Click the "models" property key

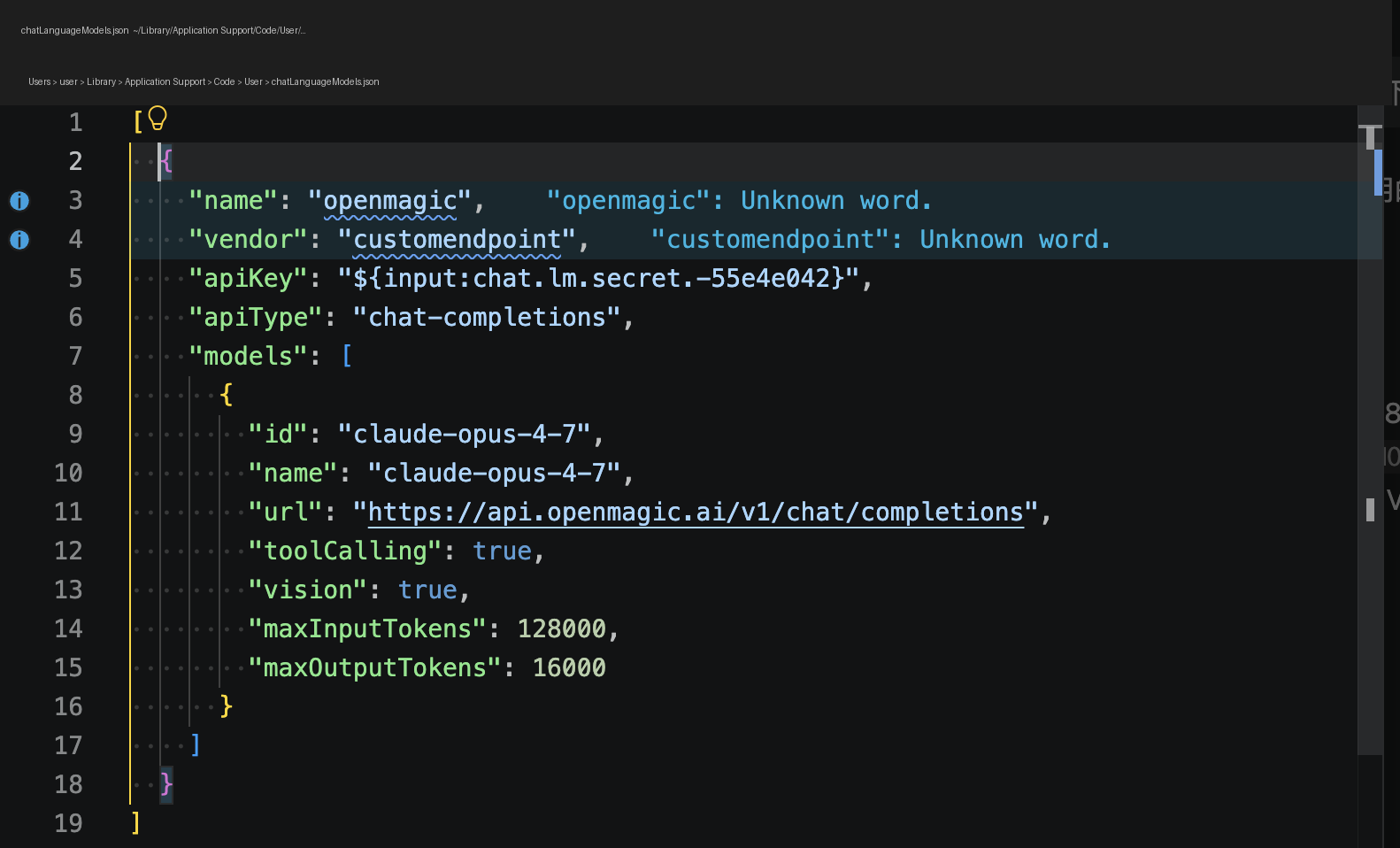(249, 357)
